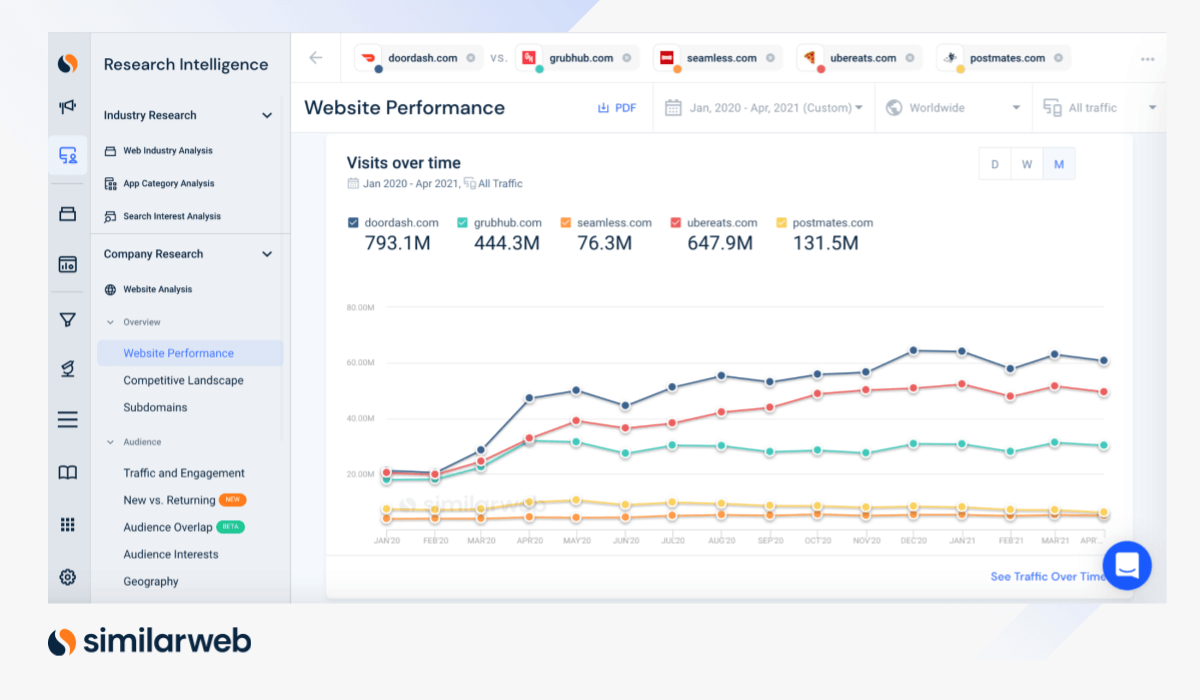Collapse the Overview subsection

tap(111, 322)
